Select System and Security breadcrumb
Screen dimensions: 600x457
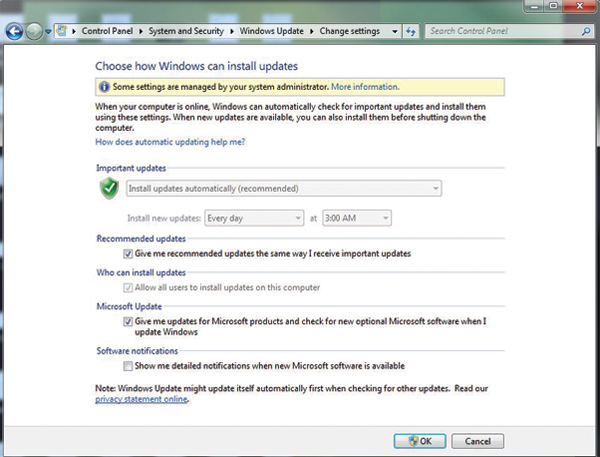186,31
